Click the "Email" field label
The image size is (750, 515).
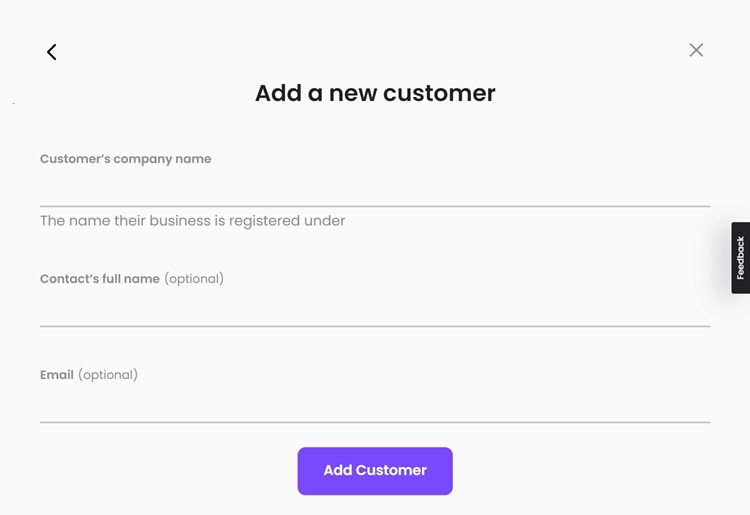tap(57, 375)
